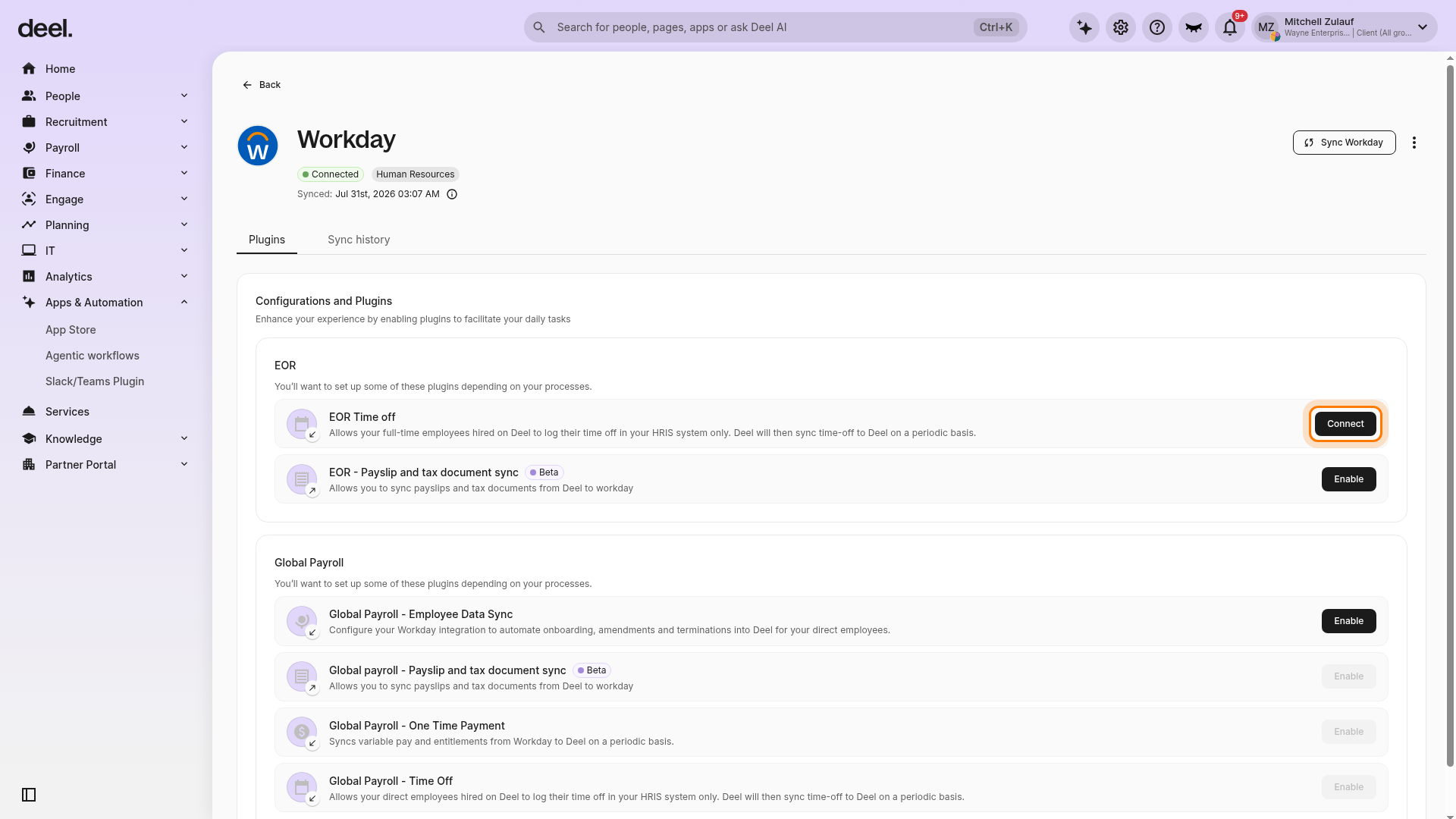
Task: Open the help question mark icon
Action: [1157, 27]
